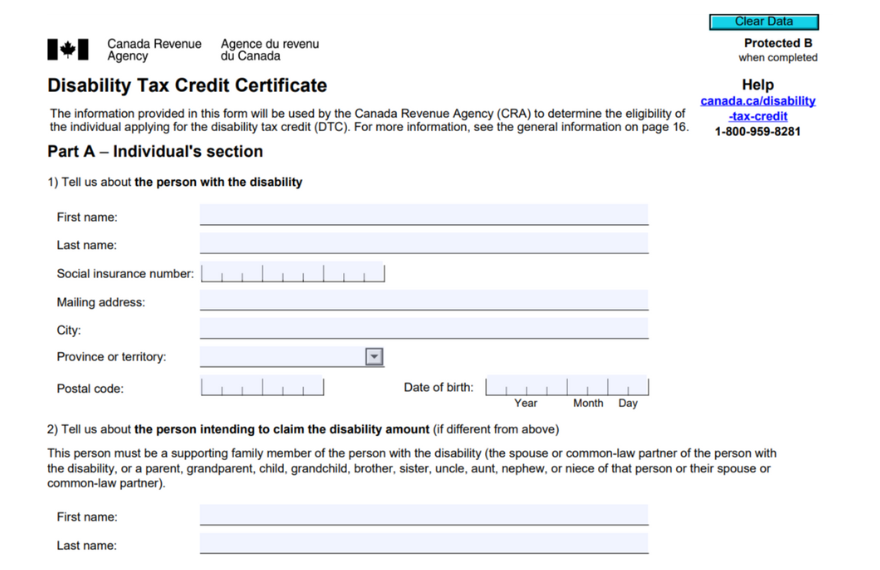
Task: Select the claimant's Last name field in section 2
Action: (x=423, y=544)
